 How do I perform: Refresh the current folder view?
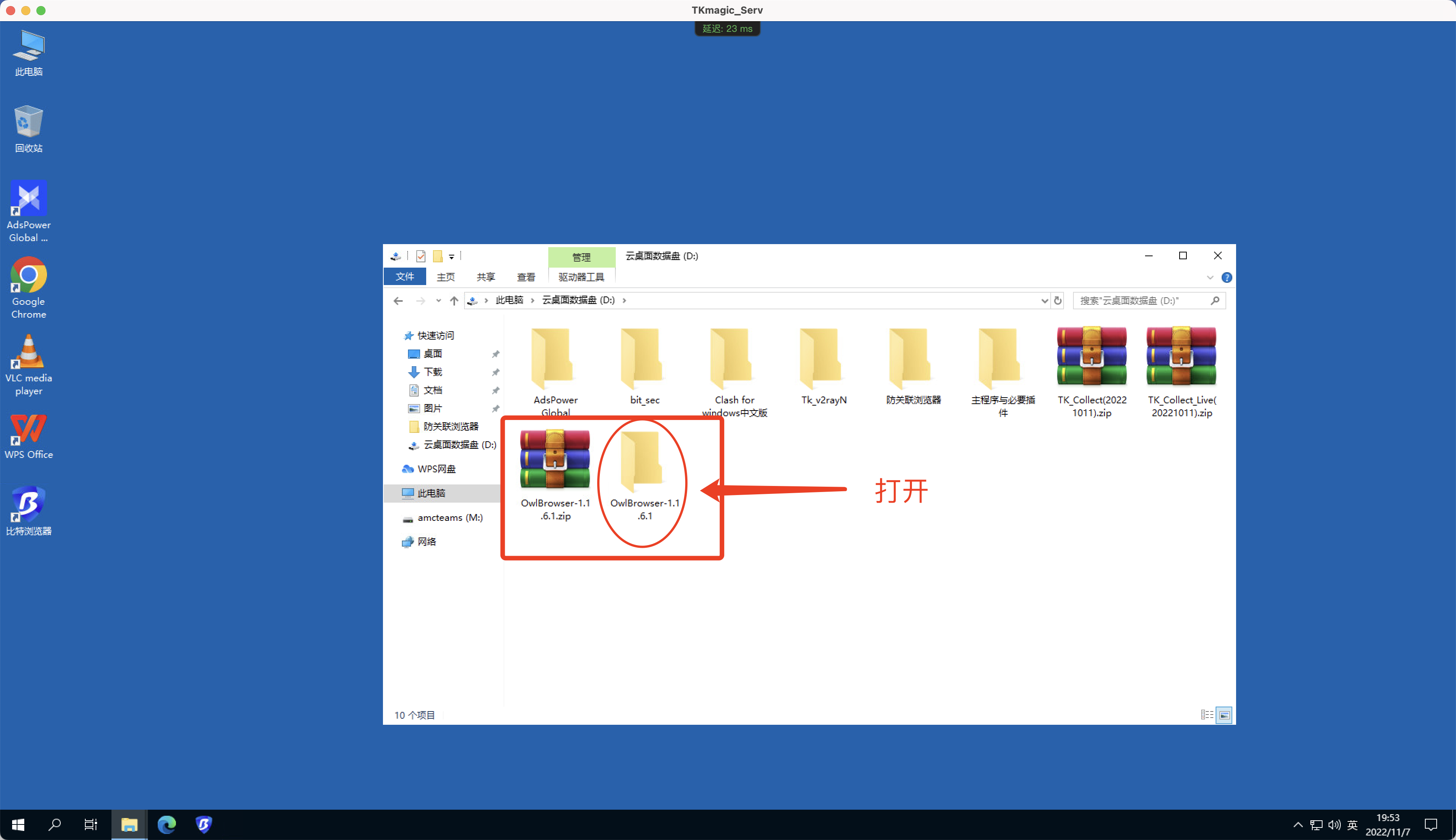1058,301
